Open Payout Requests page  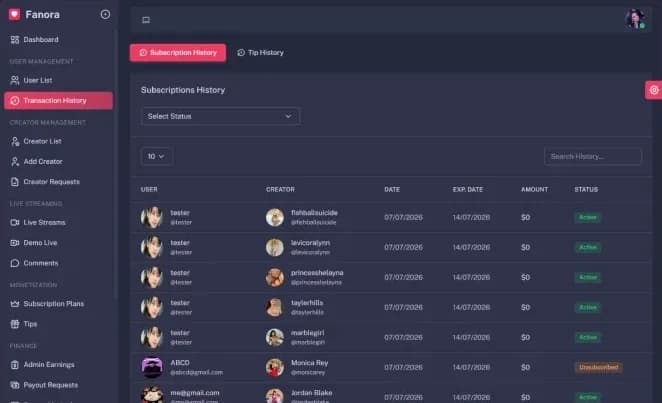coord(58,385)
